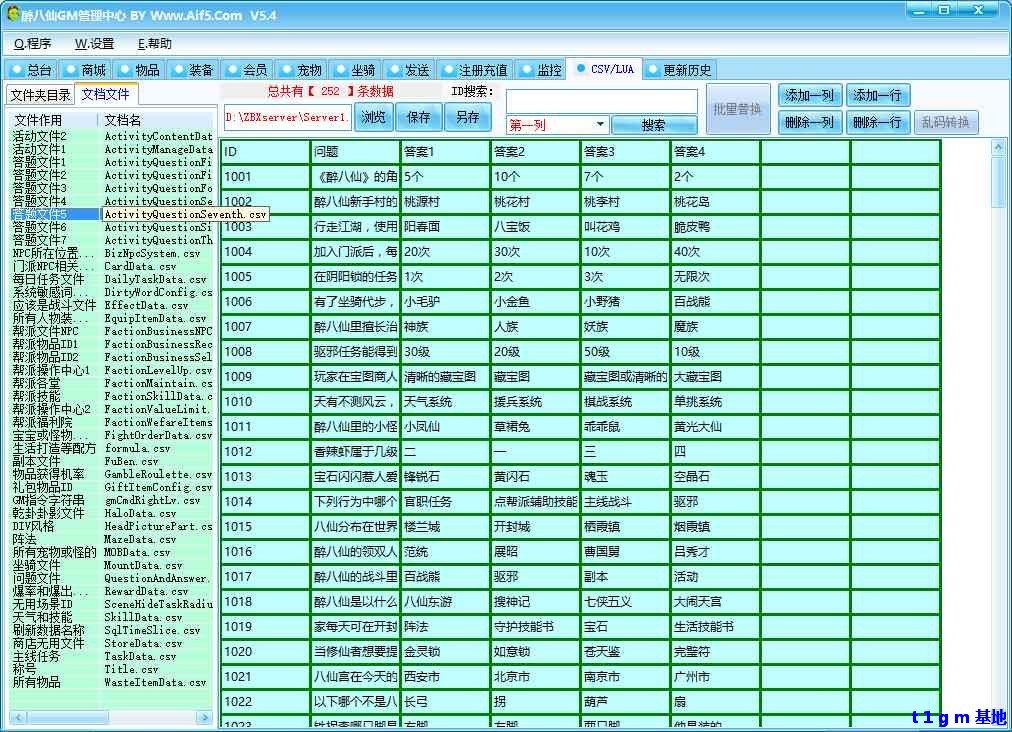Click the 添加一行 add row button
Screen dimensions: 1012x732
tap(877, 96)
